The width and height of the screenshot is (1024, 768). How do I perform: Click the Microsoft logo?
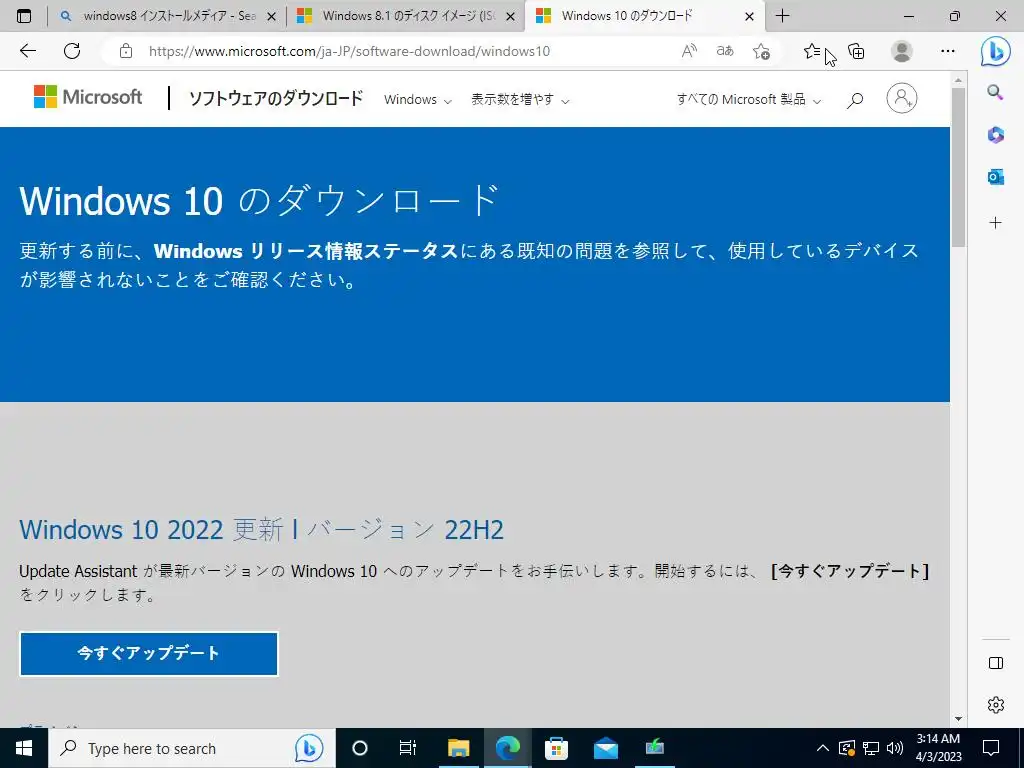[88, 97]
